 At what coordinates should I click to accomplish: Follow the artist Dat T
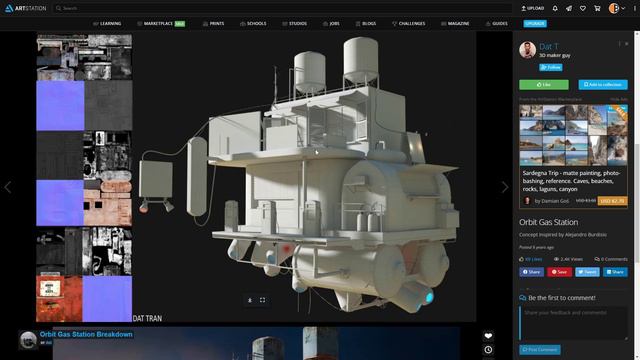tap(551, 67)
